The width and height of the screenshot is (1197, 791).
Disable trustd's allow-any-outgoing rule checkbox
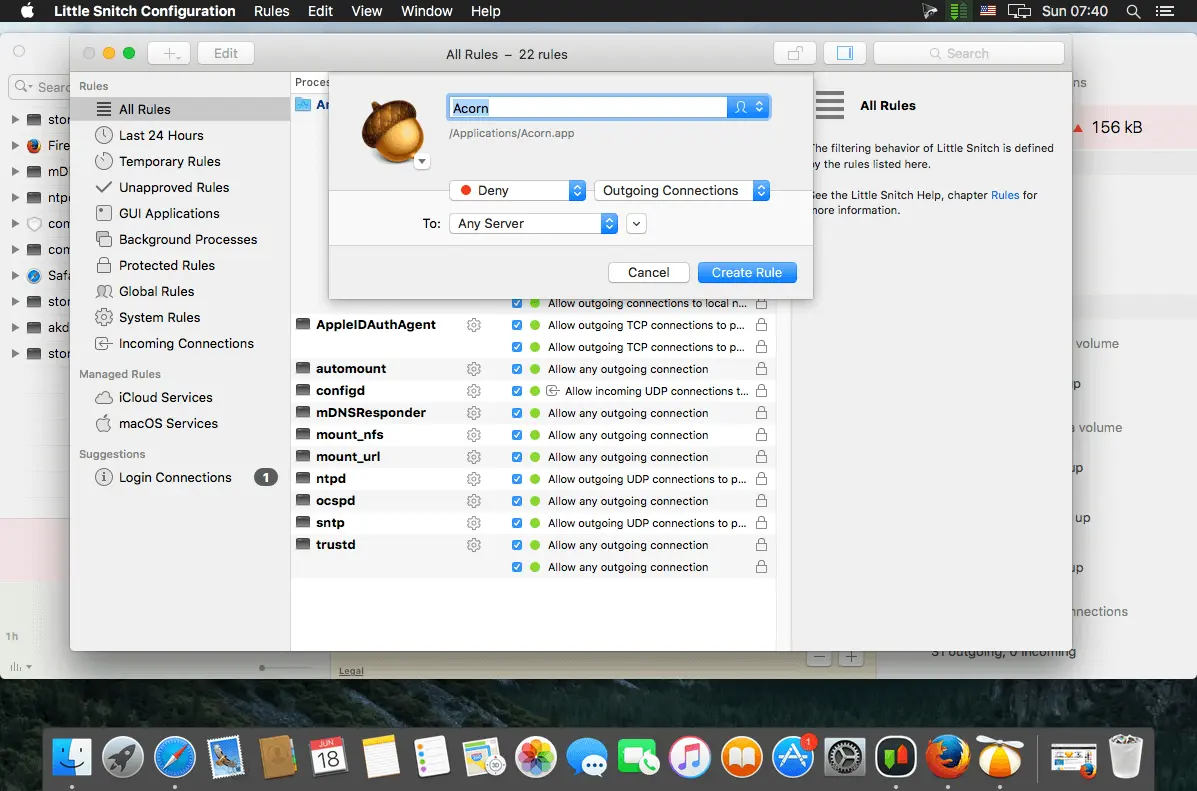517,545
